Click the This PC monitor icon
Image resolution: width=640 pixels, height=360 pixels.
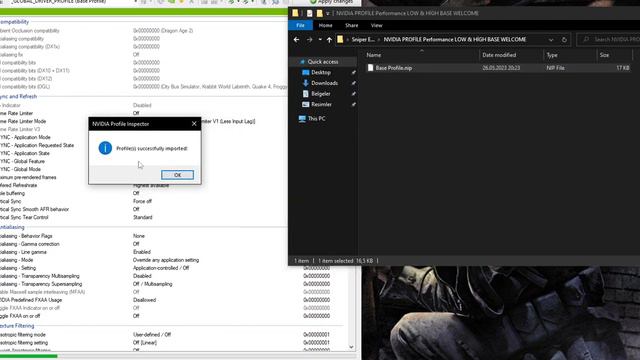302,118
